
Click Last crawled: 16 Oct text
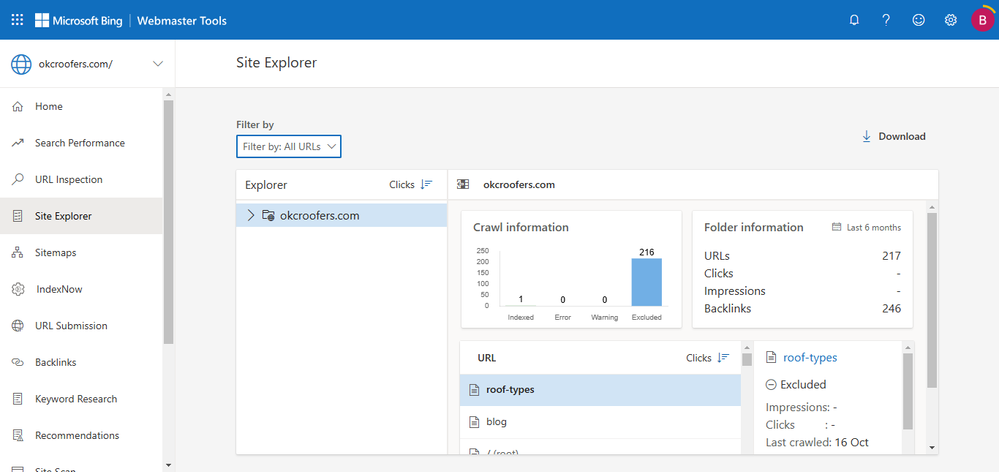(x=817, y=443)
